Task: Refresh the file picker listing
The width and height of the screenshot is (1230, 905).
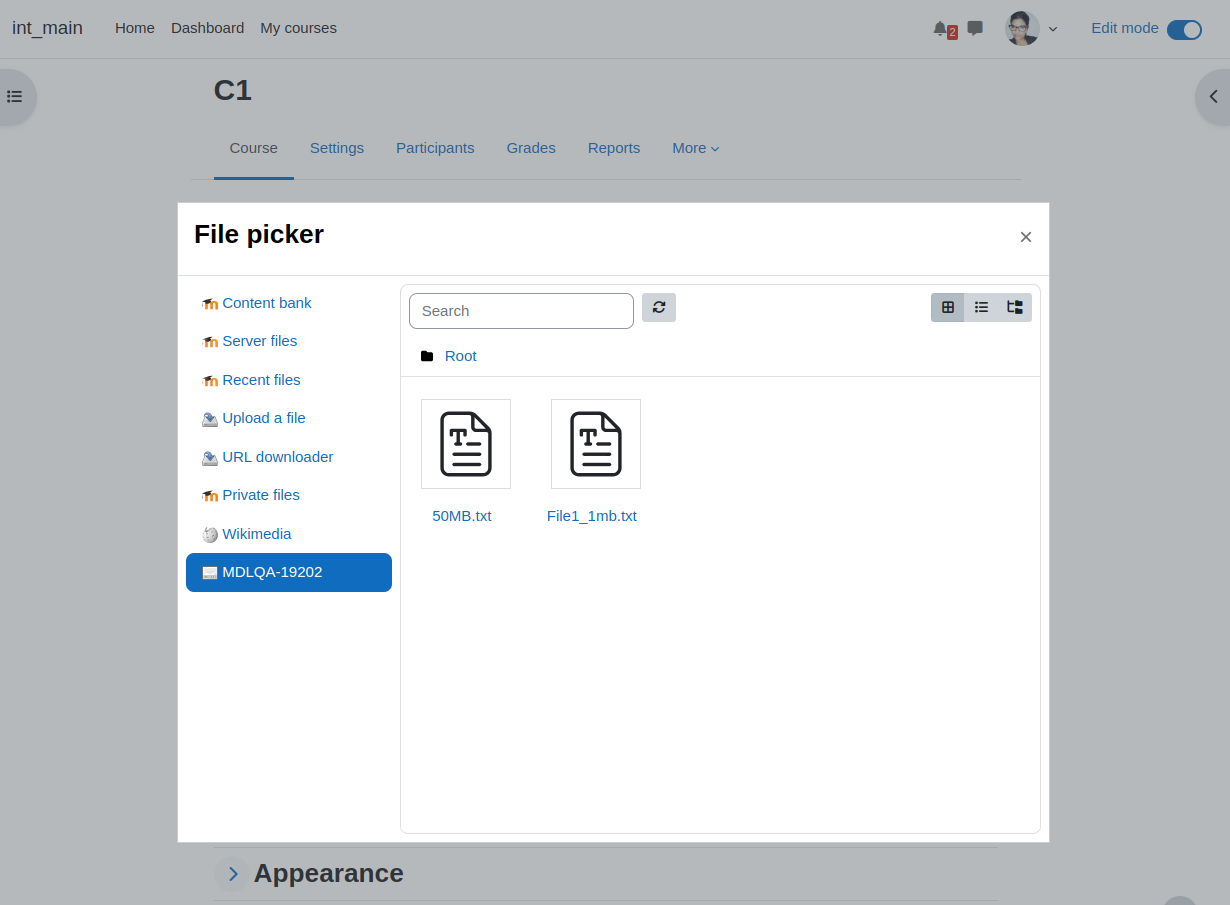Action: tap(659, 307)
